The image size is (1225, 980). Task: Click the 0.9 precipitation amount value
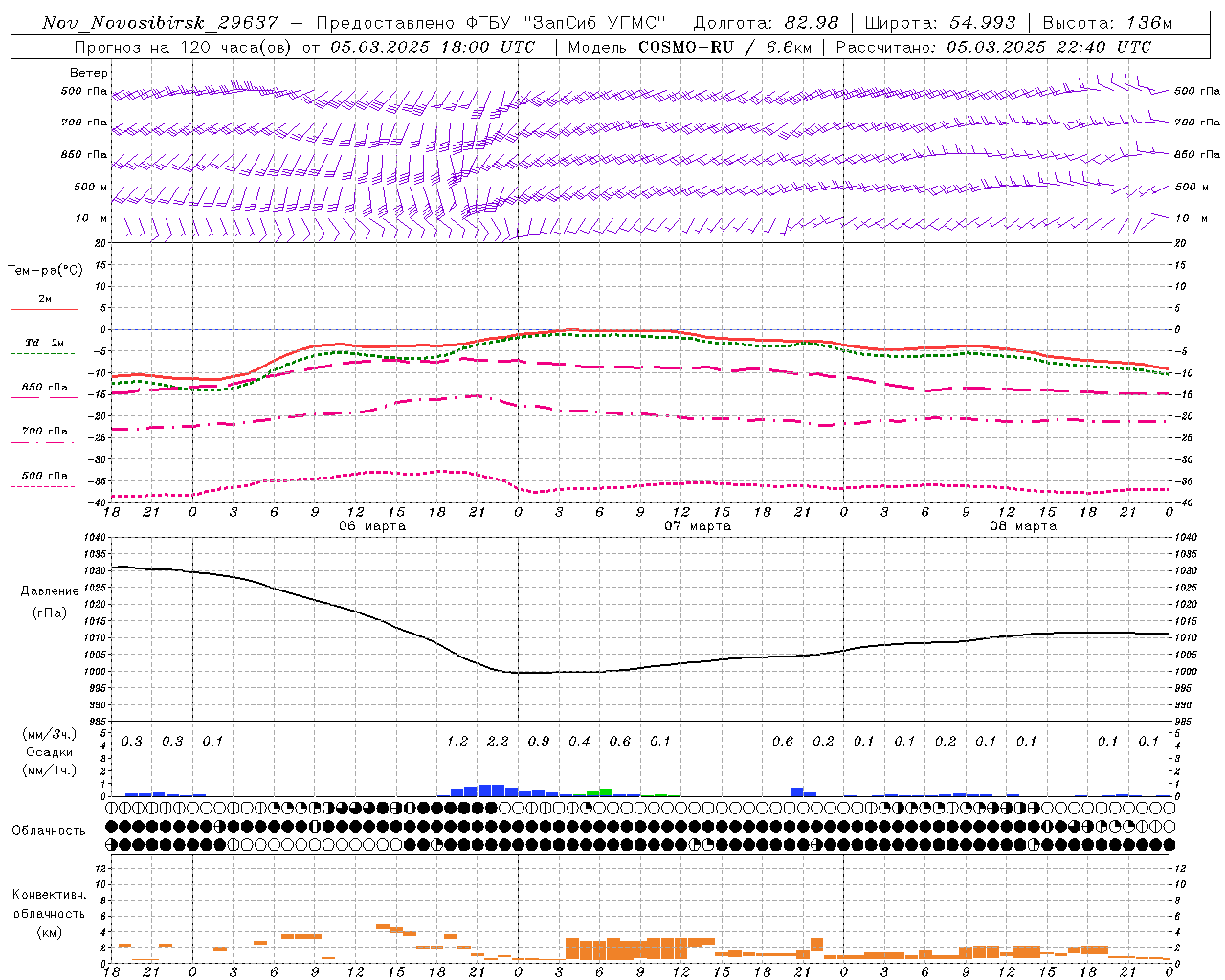(x=539, y=742)
